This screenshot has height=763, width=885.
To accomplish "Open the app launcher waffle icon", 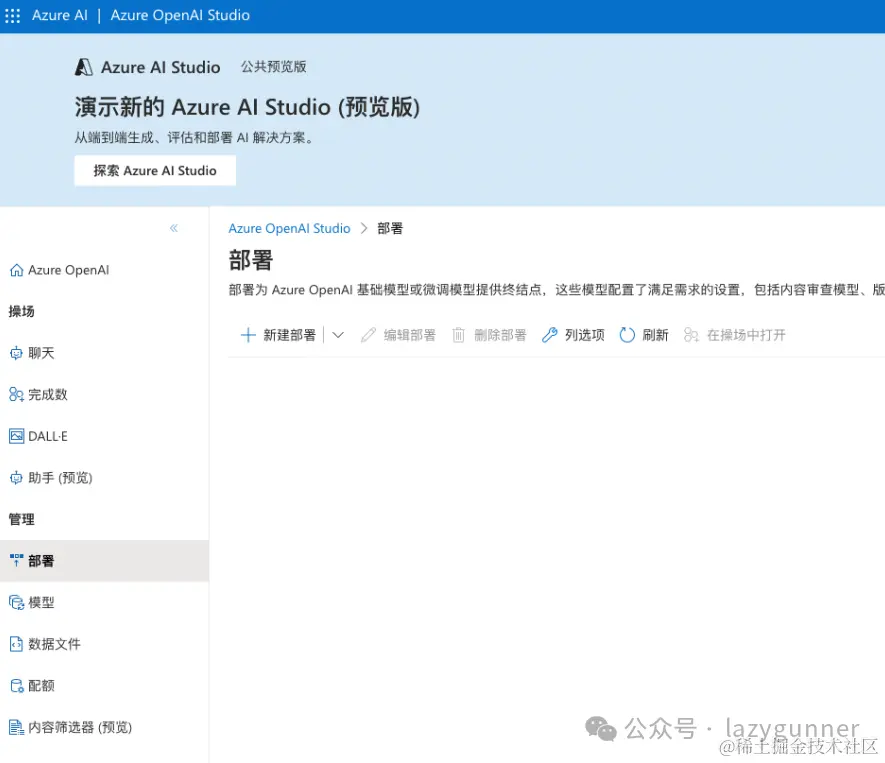I will (x=12, y=15).
